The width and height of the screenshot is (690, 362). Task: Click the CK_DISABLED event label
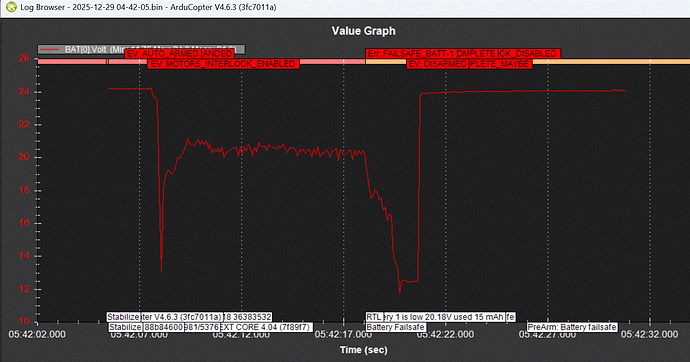[x=529, y=54]
